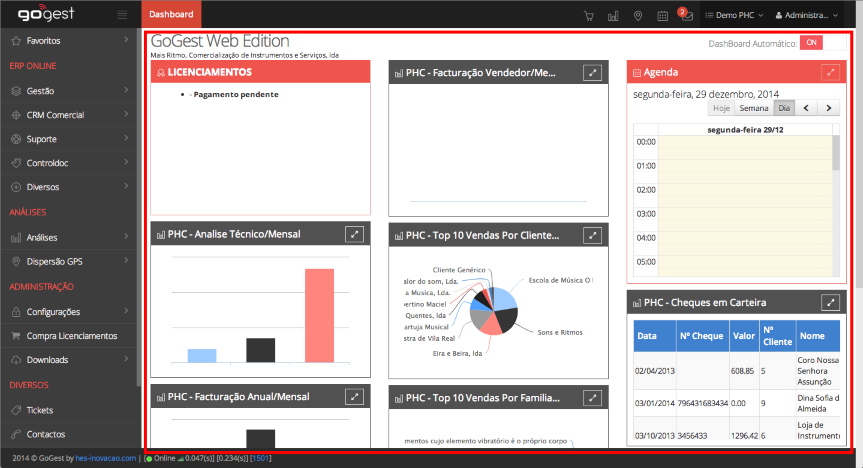863x468 pixels.
Task: Open Tickets menu item label
Action: coord(40,410)
